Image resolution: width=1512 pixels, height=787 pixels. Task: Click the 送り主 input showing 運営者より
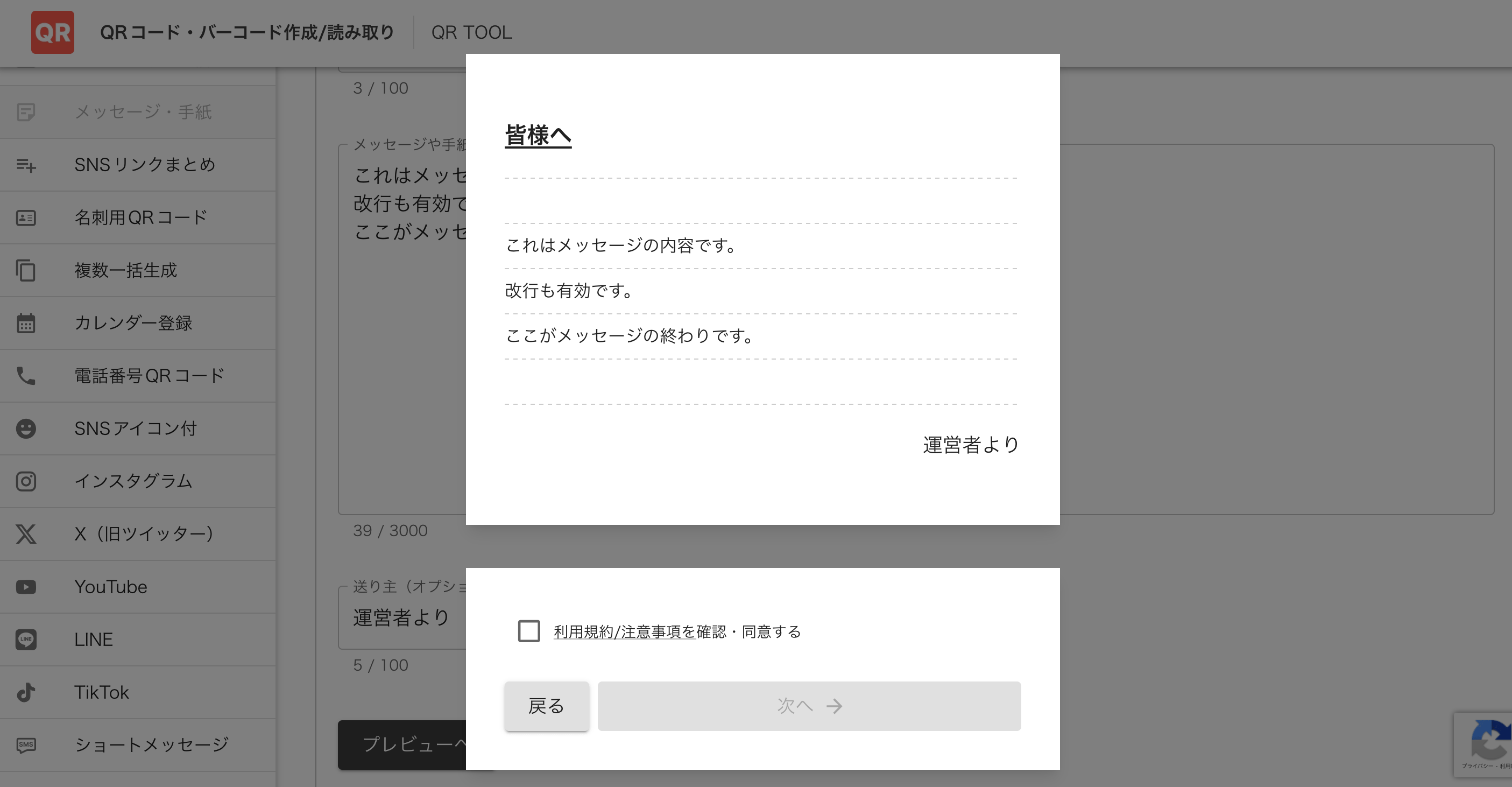400,617
